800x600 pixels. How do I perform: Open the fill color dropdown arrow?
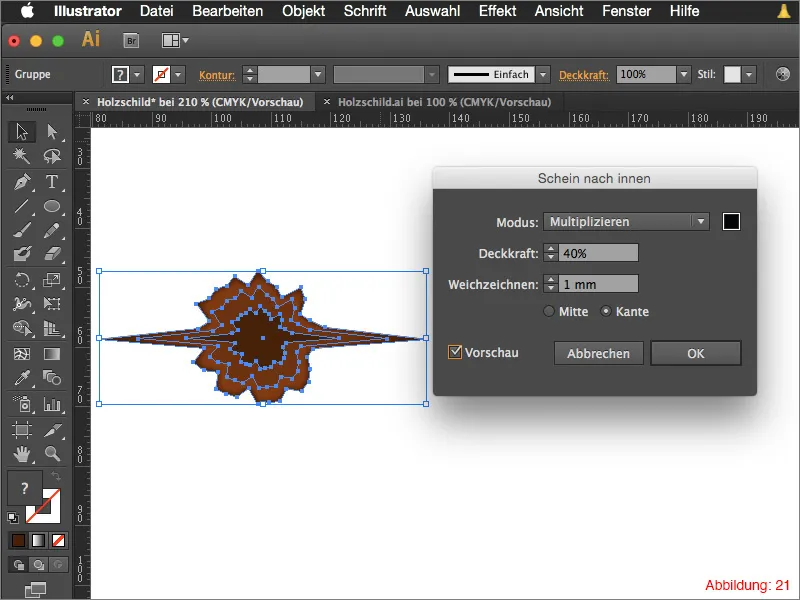pos(137,74)
